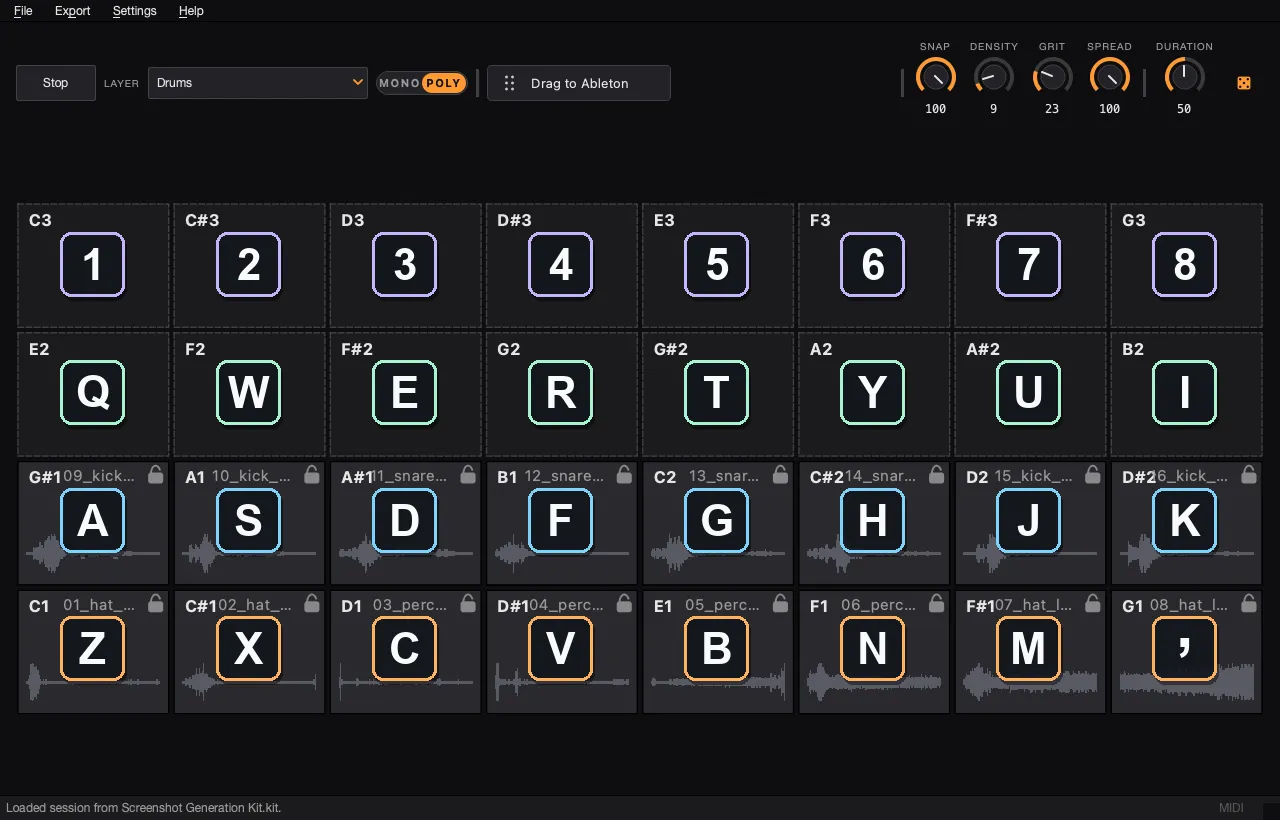1280x820 pixels.
Task: Trigger the empty C3 pad key 1
Action: pyautogui.click(x=93, y=265)
